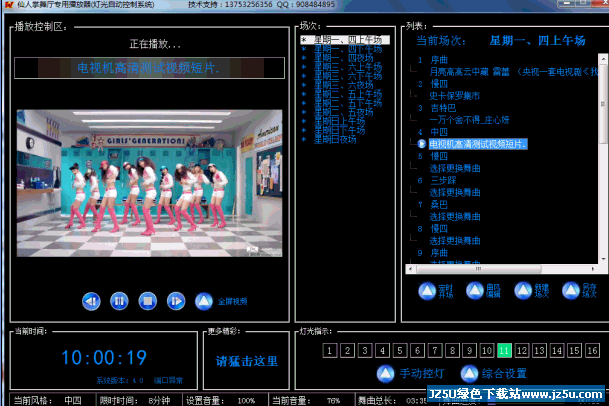This screenshot has width=609, height=406.
Task: Open 综合设置 general settings
Action: click(x=469, y=373)
